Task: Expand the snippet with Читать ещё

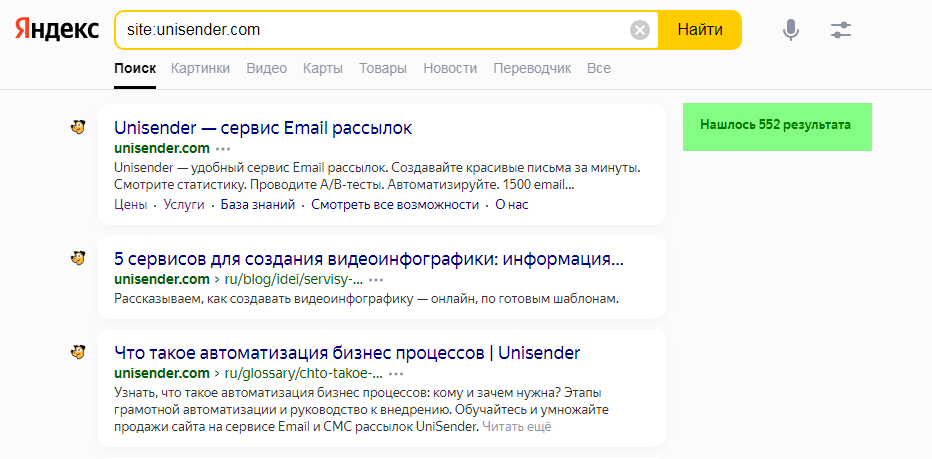Action: 517,426
